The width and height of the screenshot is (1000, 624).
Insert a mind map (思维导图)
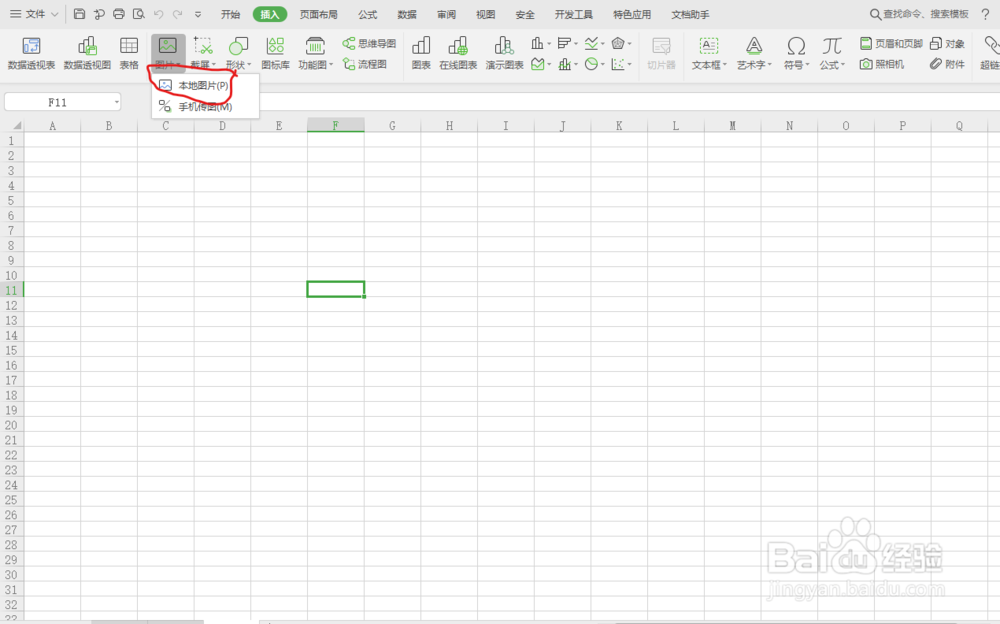pyautogui.click(x=369, y=43)
